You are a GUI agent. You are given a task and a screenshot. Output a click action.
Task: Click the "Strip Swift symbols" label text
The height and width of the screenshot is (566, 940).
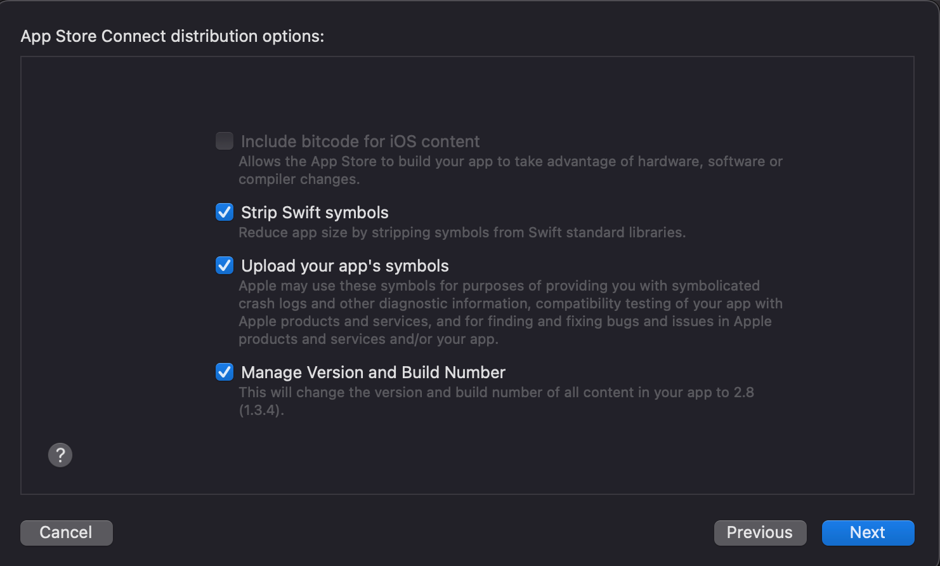point(315,212)
